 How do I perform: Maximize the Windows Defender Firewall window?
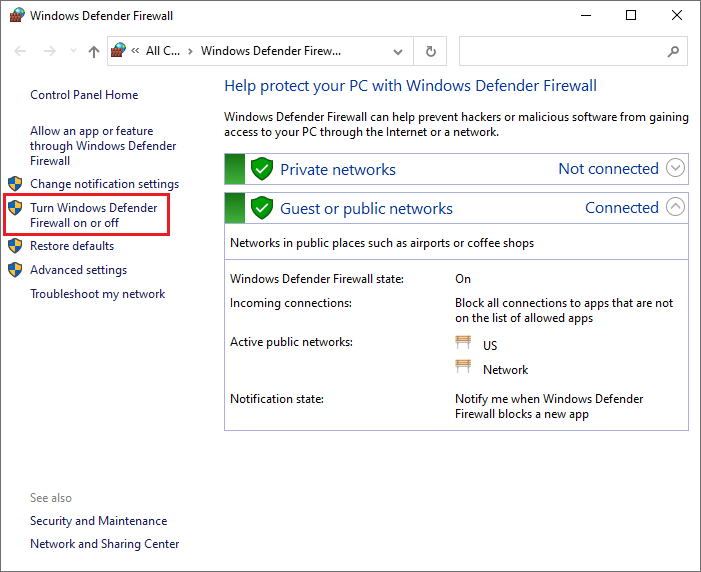[631, 16]
